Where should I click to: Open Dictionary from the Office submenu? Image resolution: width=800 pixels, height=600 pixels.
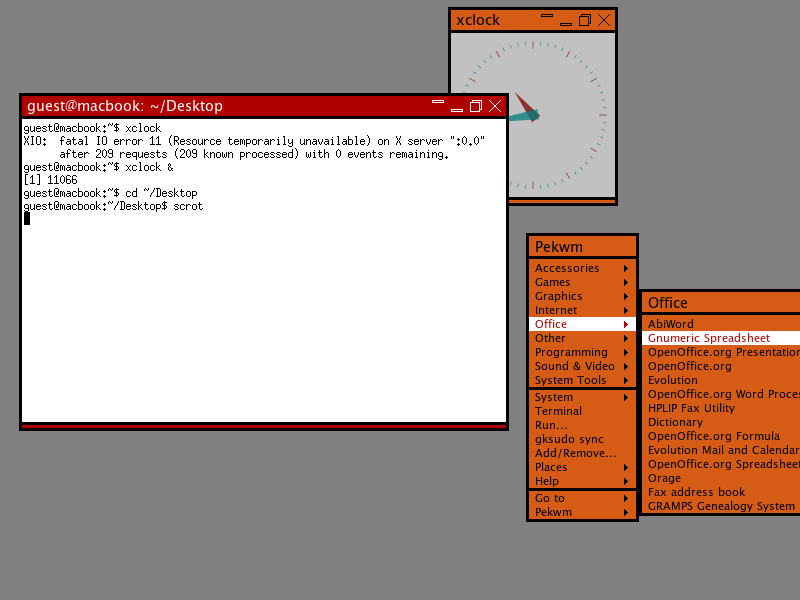[x=721, y=422]
